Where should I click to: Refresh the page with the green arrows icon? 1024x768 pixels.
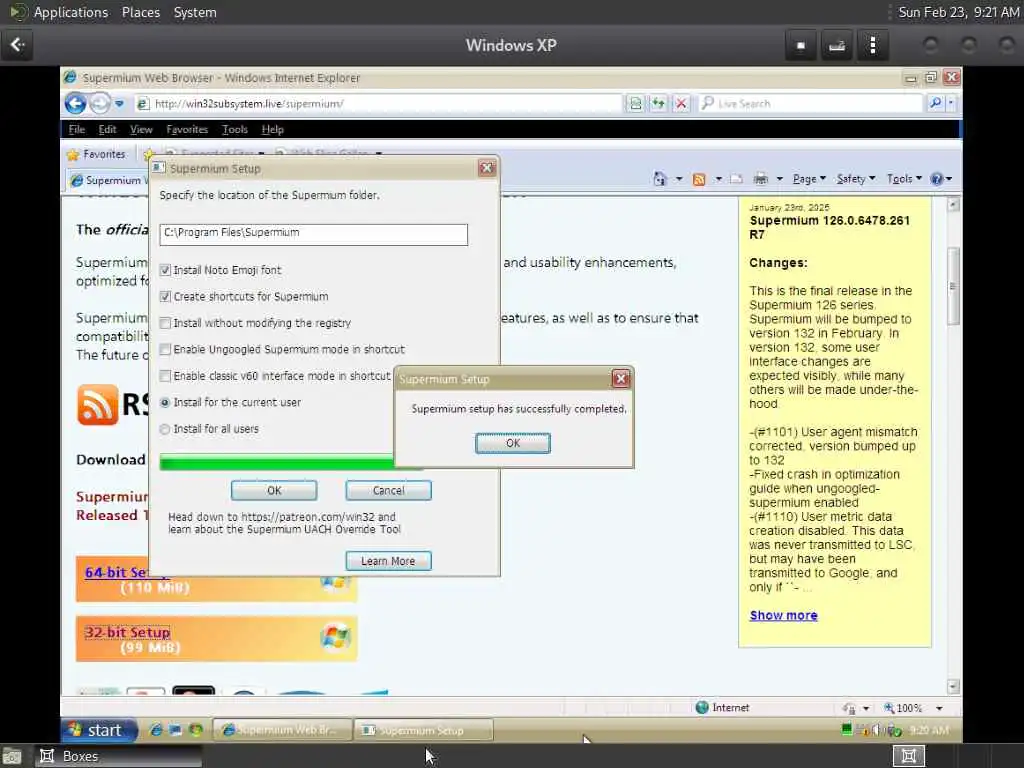pos(658,103)
